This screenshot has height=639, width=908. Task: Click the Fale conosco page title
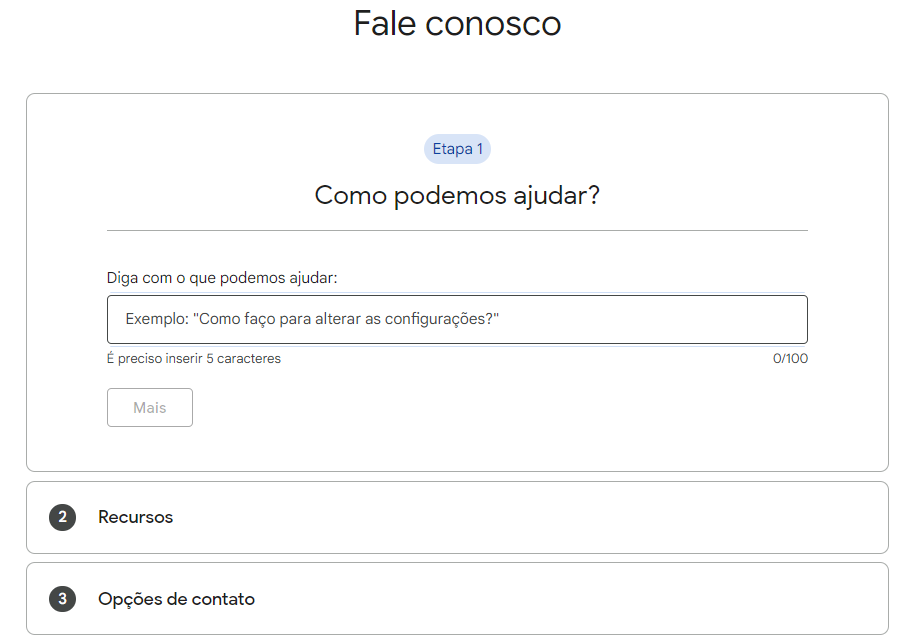(457, 23)
